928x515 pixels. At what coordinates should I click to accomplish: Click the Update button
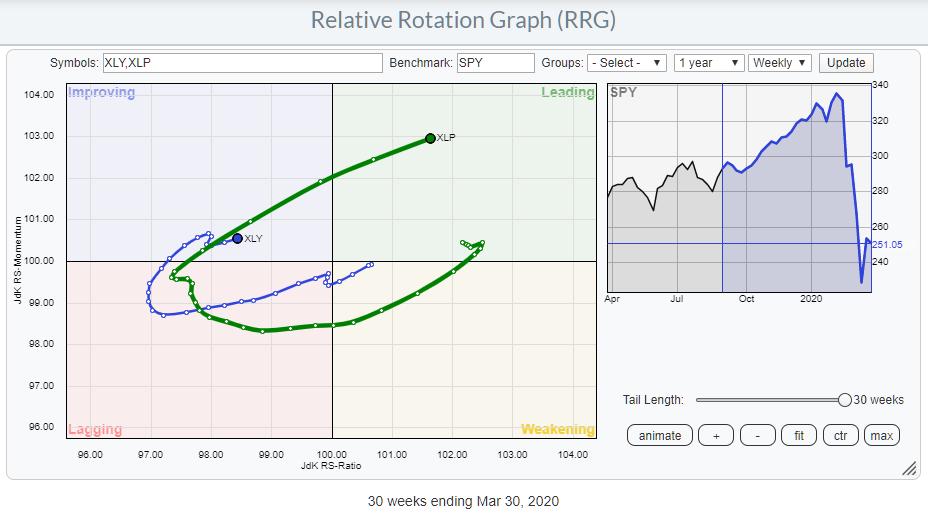pyautogui.click(x=845, y=63)
